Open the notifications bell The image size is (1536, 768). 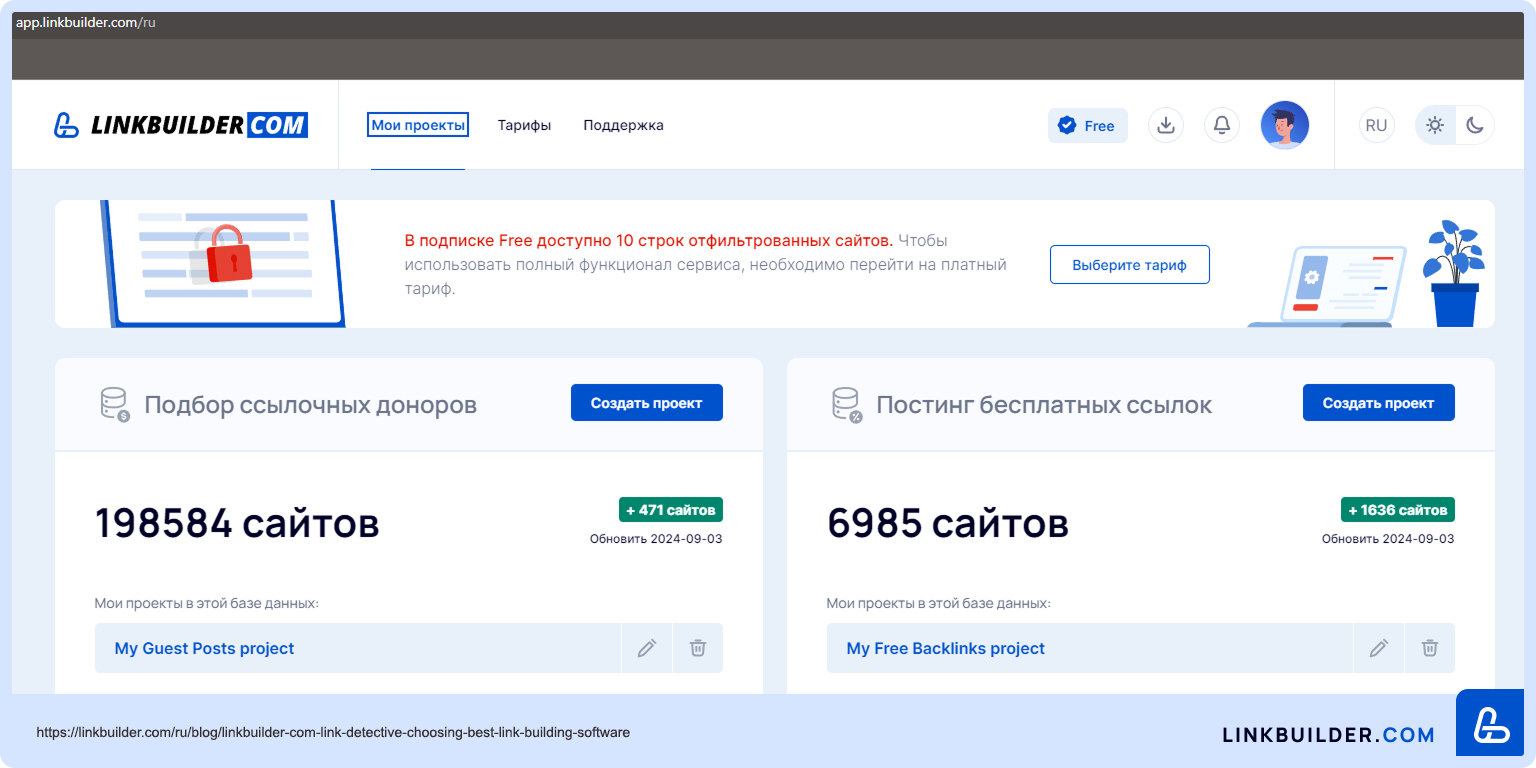pos(1221,125)
